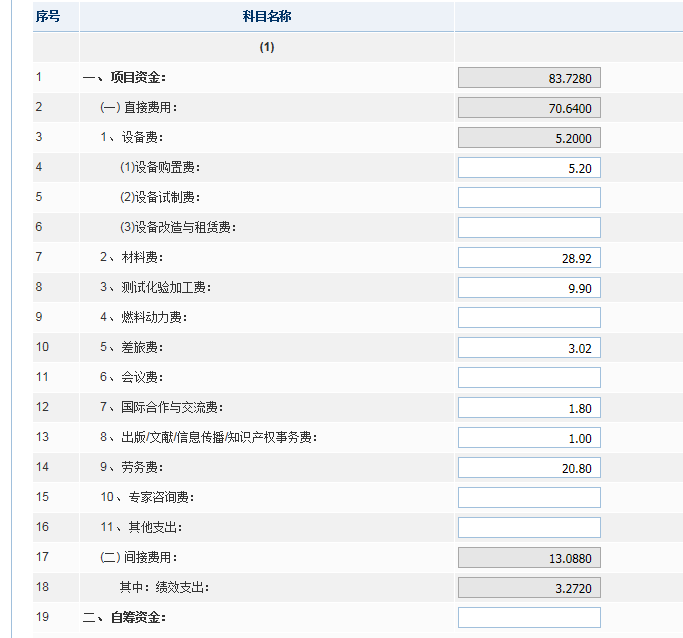Screen dimensions: 683x638
Task: Click the 一、项目资金 row label
Action: [x=125, y=78]
